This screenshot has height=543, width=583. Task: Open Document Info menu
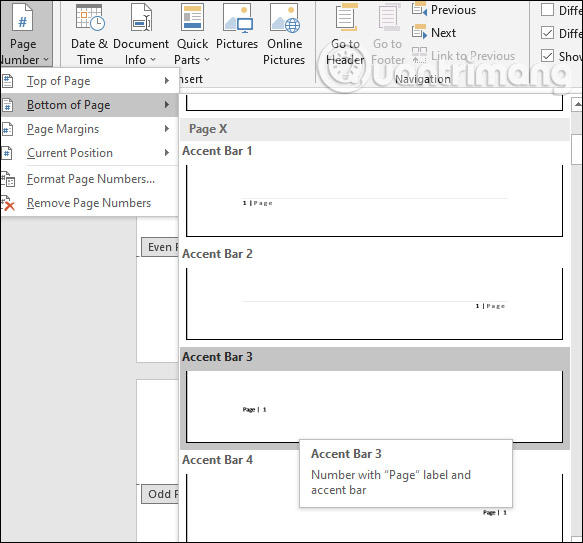(141, 34)
